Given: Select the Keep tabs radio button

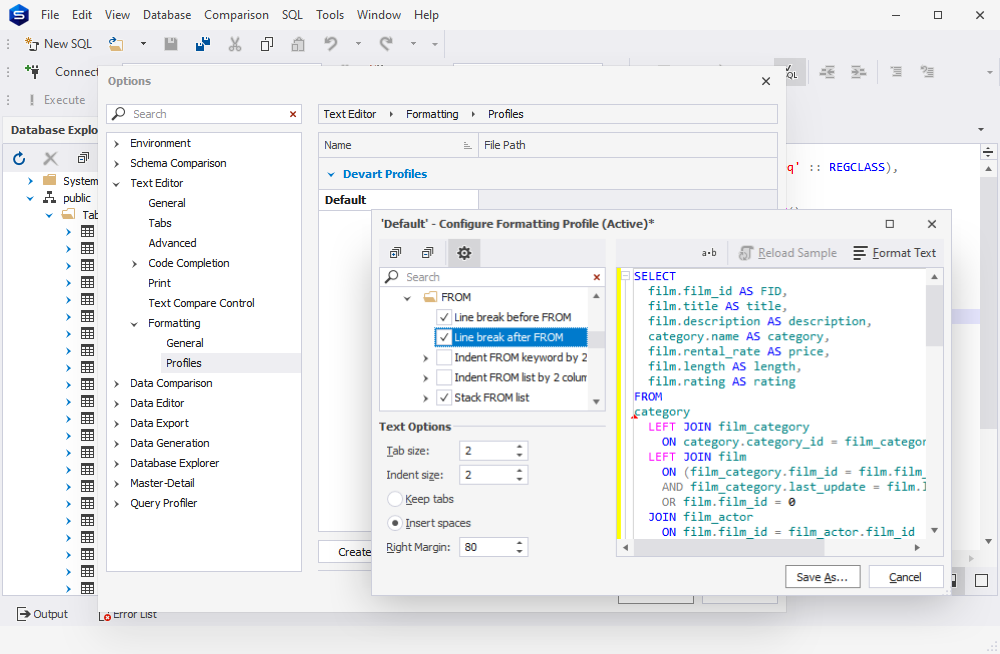Looking at the screenshot, I should point(396,498).
